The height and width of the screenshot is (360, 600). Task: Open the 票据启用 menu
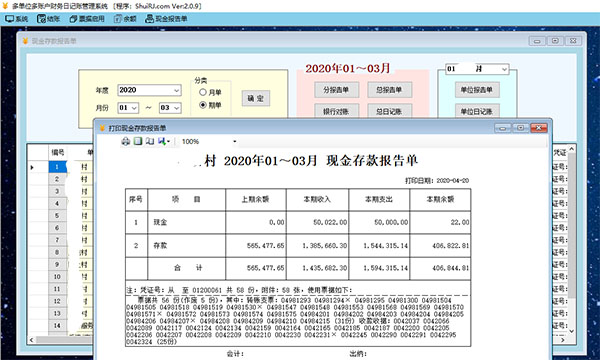[87, 19]
